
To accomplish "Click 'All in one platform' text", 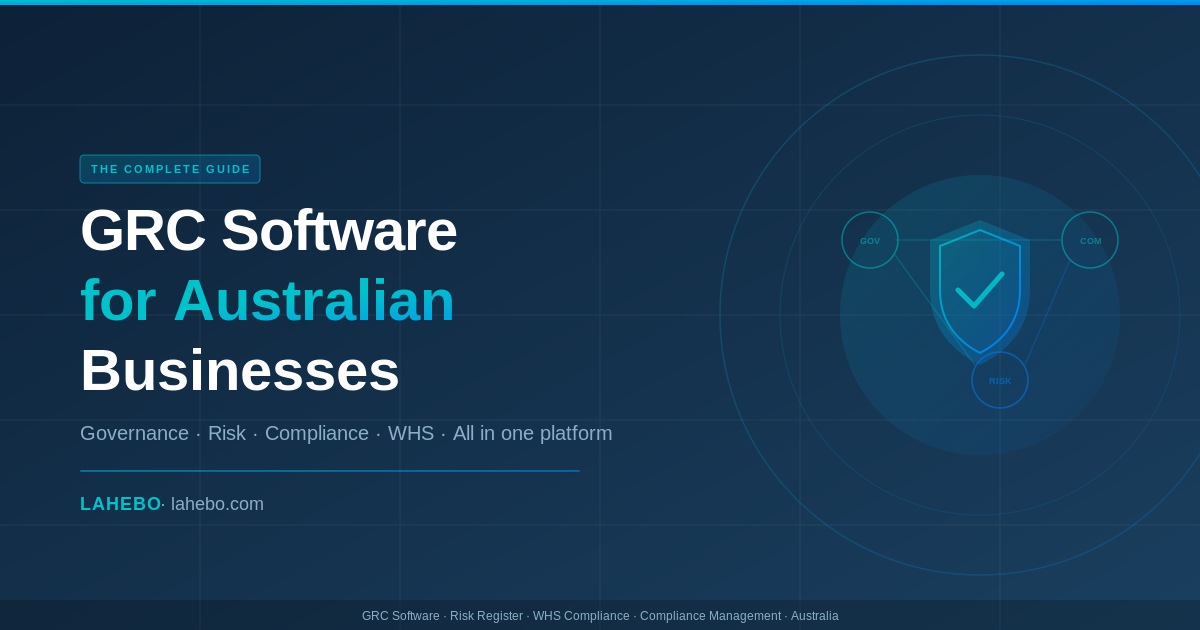I will (x=532, y=433).
